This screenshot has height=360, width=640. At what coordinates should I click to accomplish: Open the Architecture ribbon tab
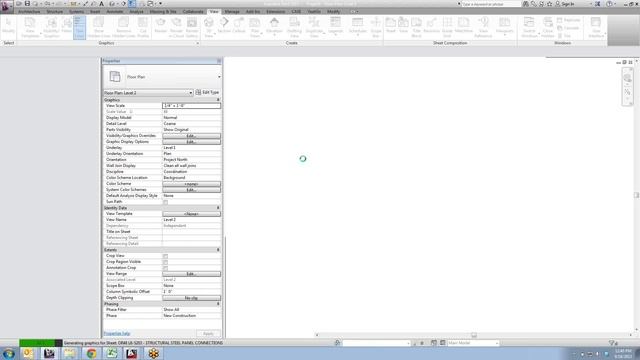coord(29,11)
